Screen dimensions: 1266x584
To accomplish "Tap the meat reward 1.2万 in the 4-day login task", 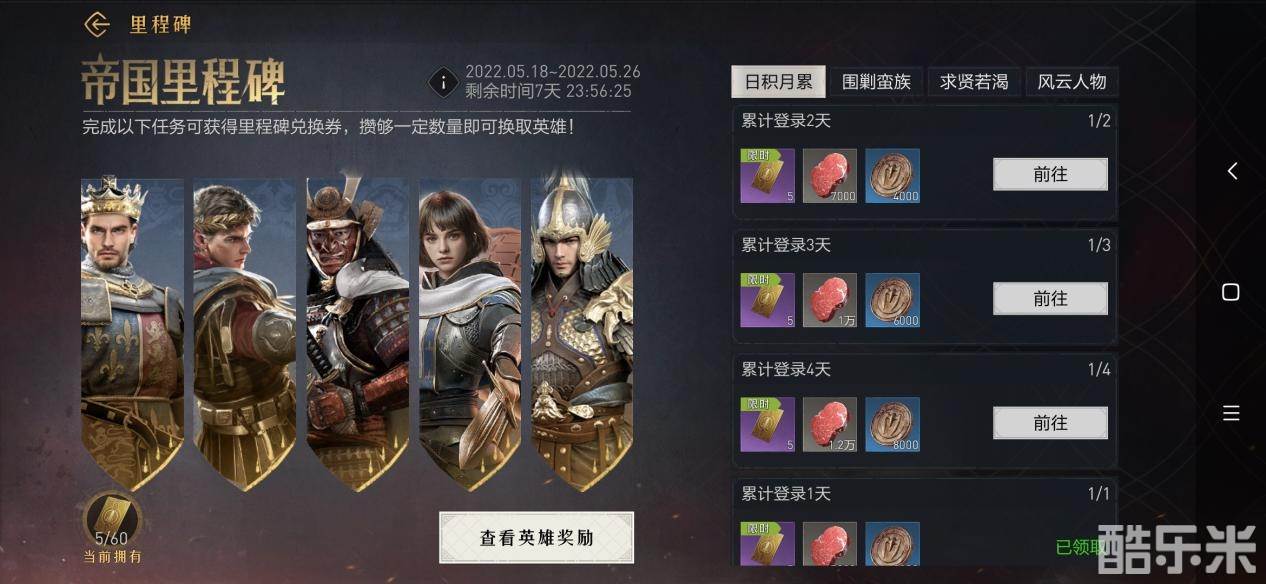I will coord(830,424).
